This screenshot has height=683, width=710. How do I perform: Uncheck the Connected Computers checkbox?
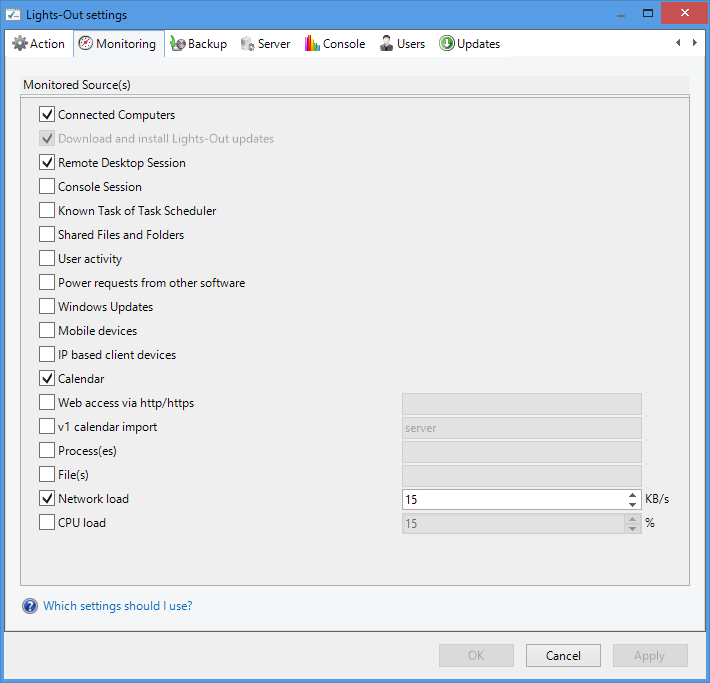tap(47, 115)
